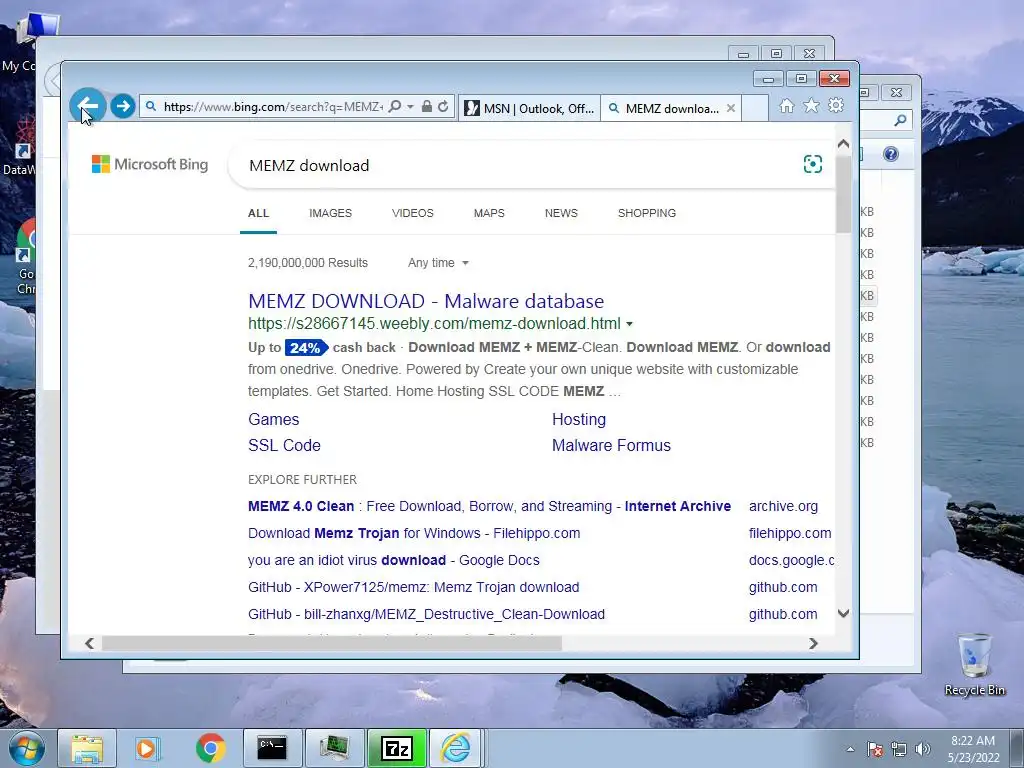Open Windows Media Player from taskbar
This screenshot has height=768, width=1024.
tap(147, 748)
